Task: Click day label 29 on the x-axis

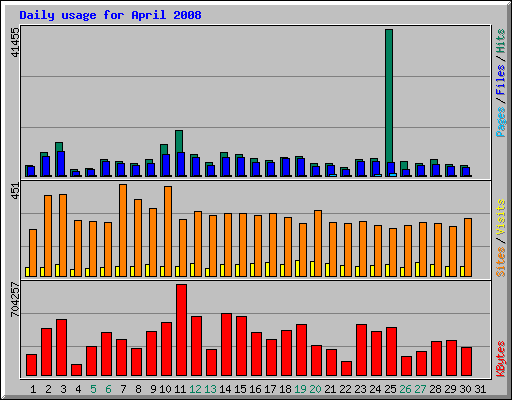Action: pyautogui.click(x=450, y=389)
